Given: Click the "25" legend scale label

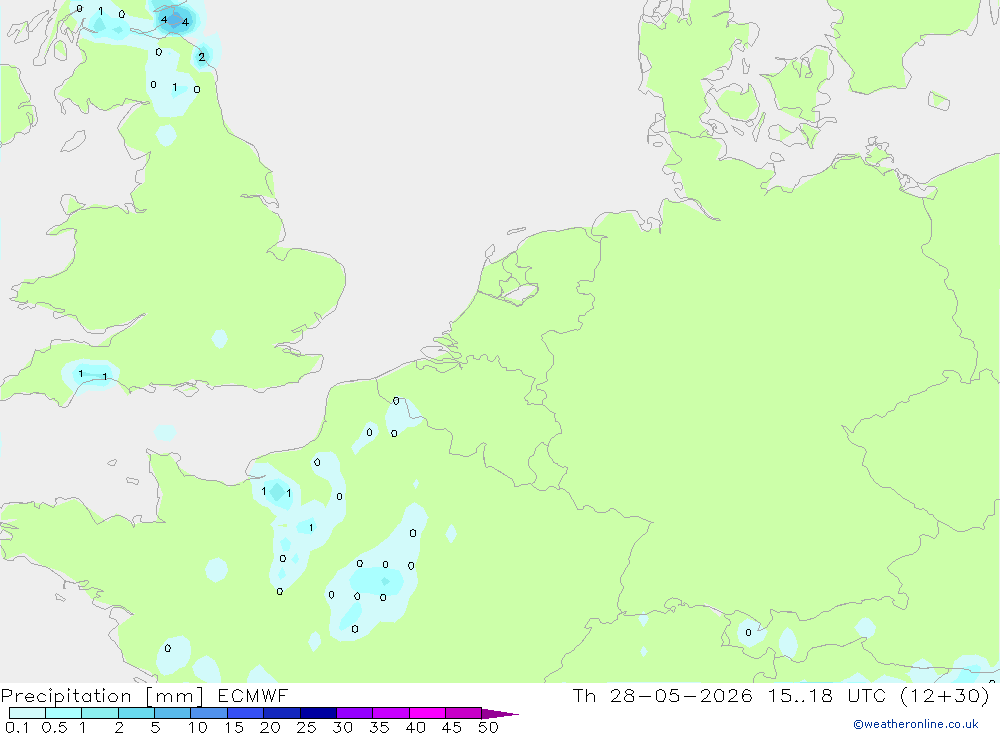Looking at the screenshot, I should [306, 727].
